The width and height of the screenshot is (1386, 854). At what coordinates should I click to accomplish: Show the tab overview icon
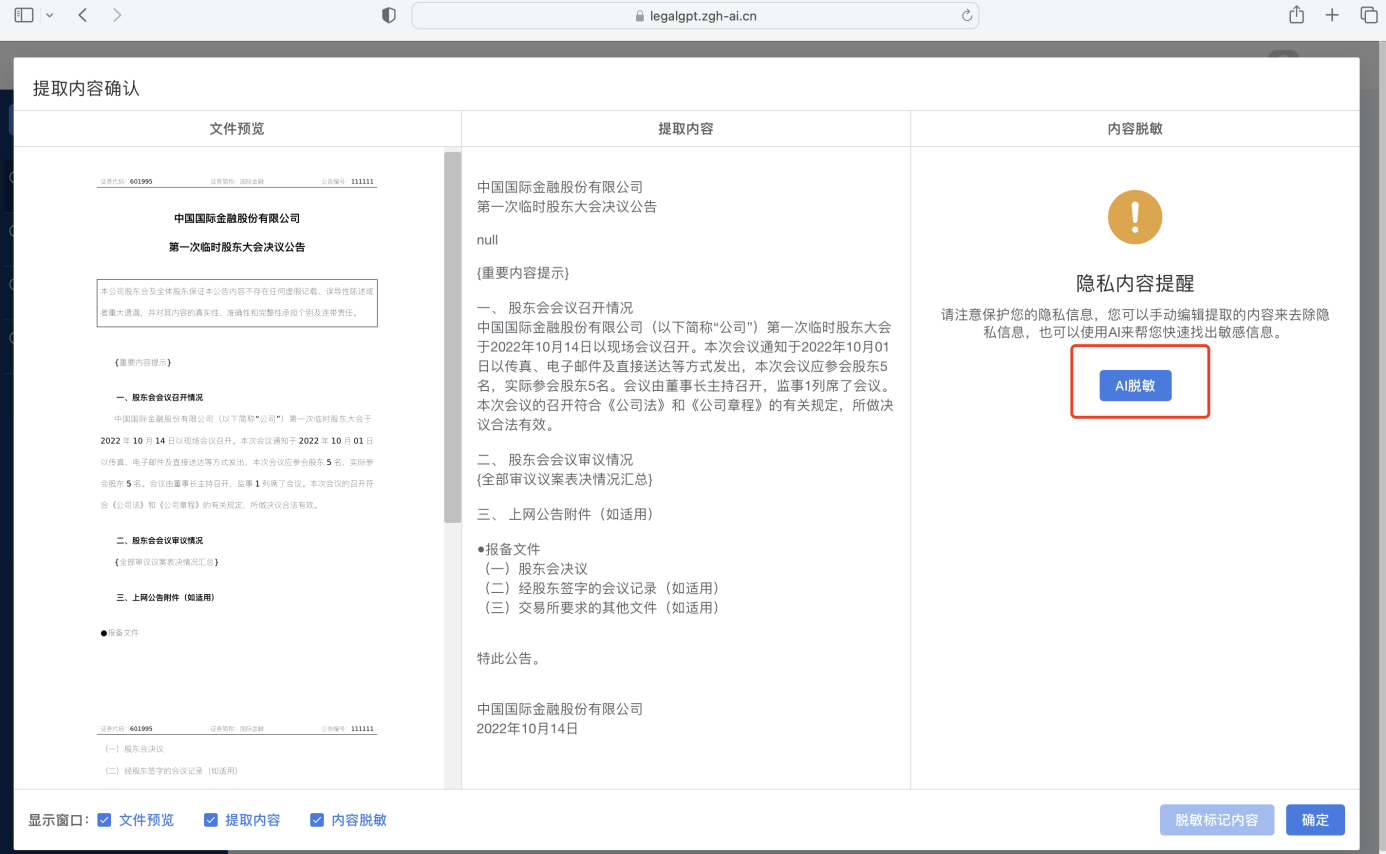(x=1368, y=15)
